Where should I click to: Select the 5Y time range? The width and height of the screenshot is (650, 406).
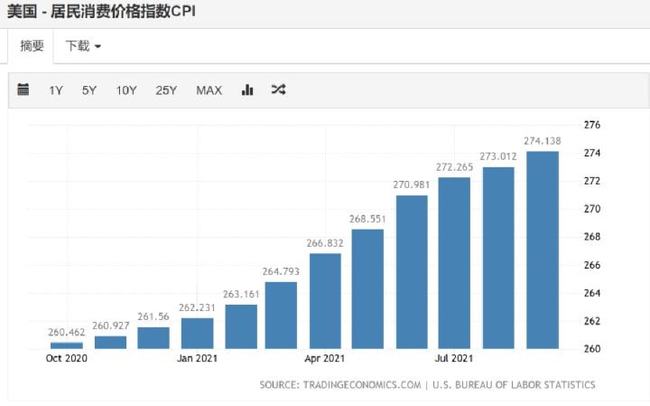(x=89, y=90)
